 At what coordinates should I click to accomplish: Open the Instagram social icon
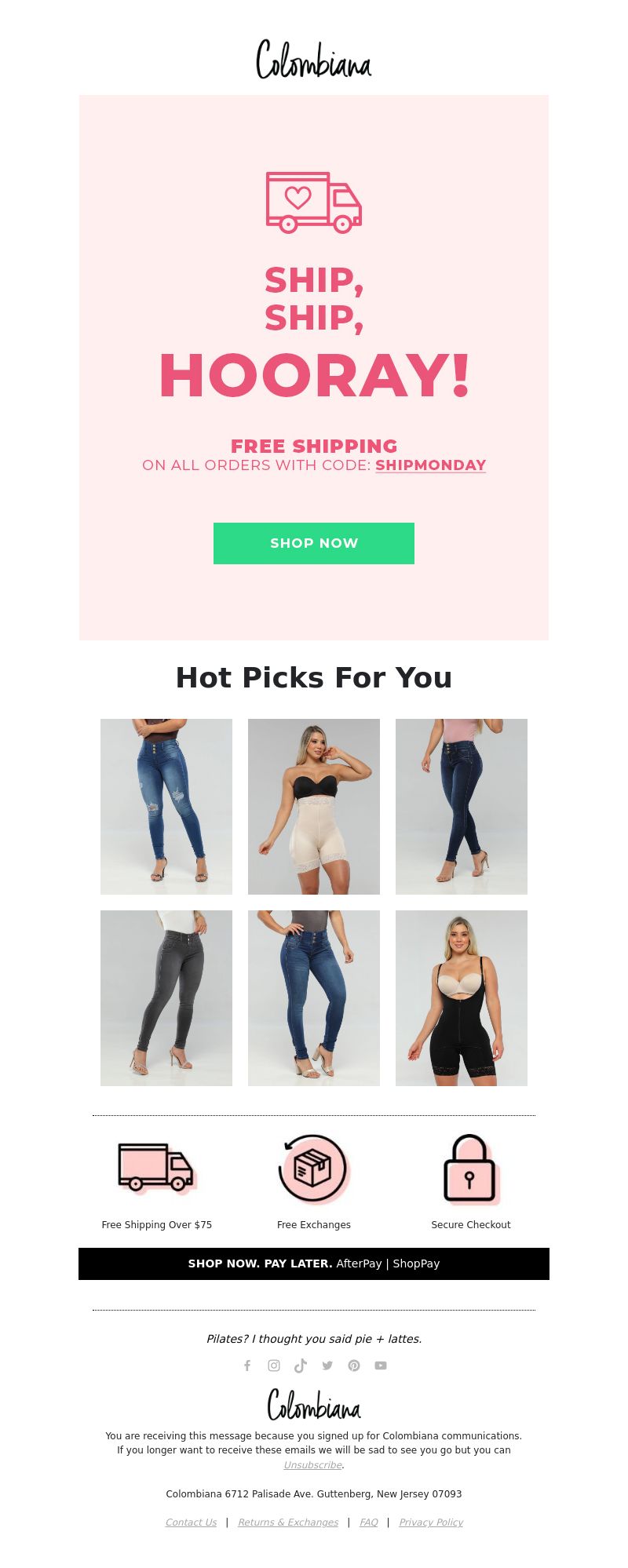274,1366
